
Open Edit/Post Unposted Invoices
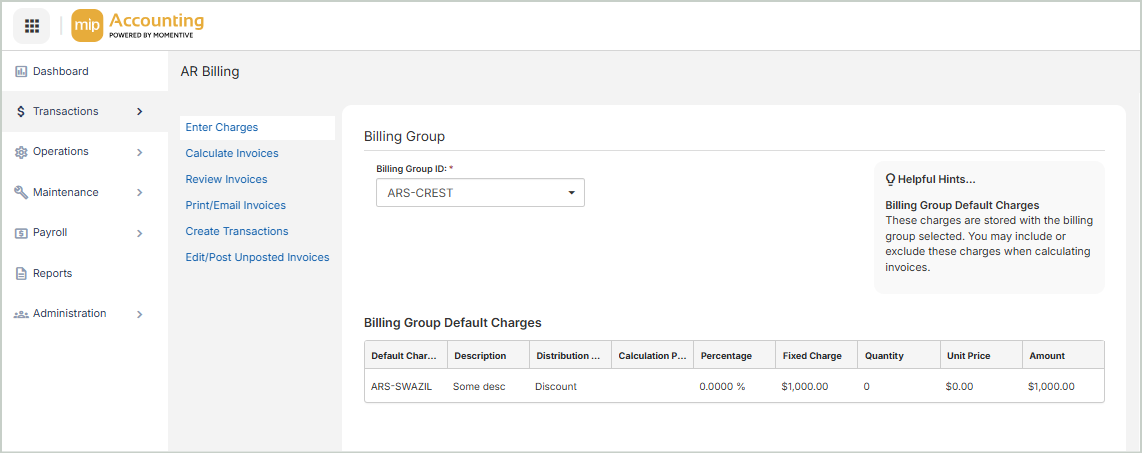click(257, 258)
